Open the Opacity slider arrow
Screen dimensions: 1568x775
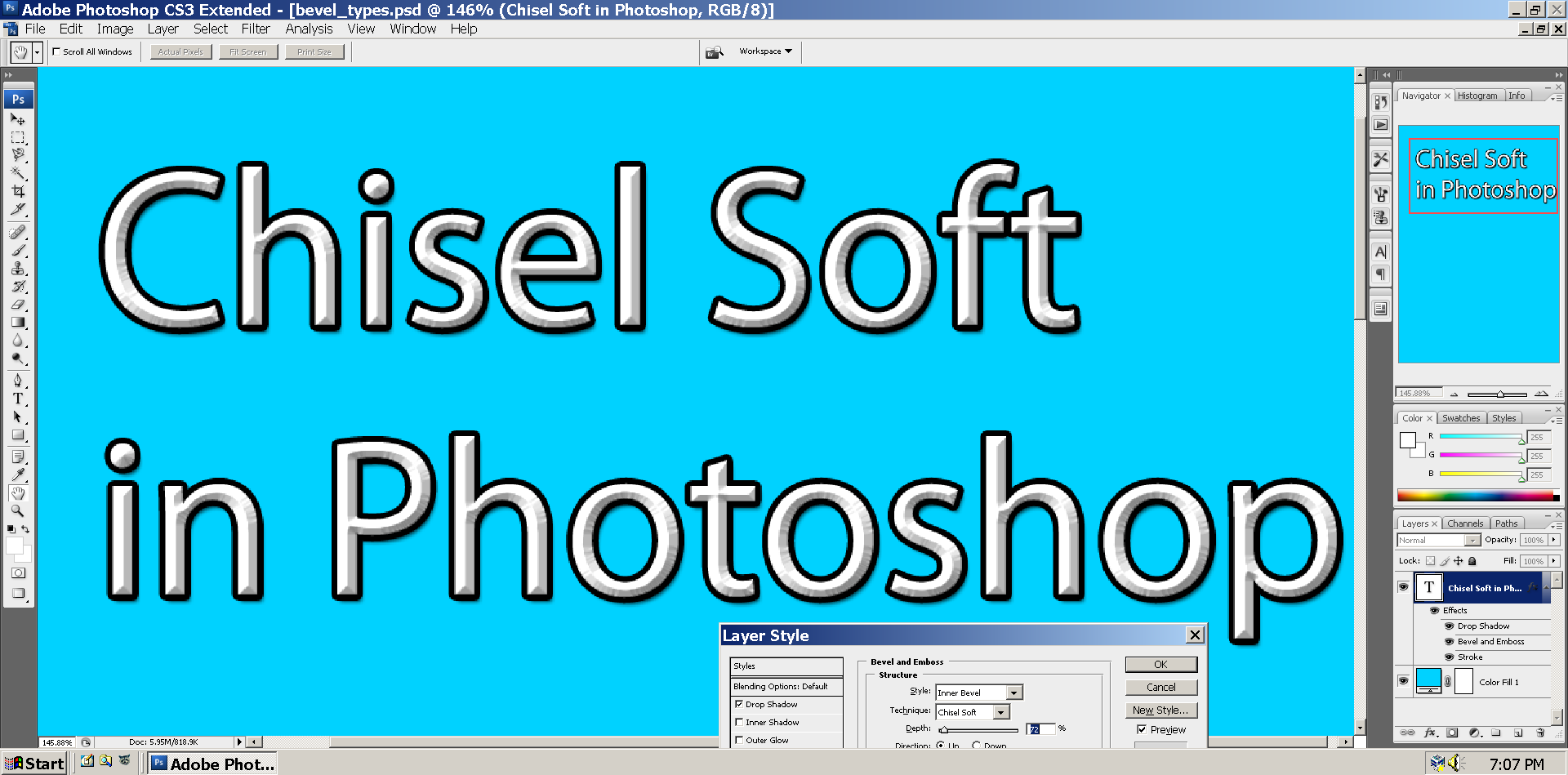(x=1553, y=540)
